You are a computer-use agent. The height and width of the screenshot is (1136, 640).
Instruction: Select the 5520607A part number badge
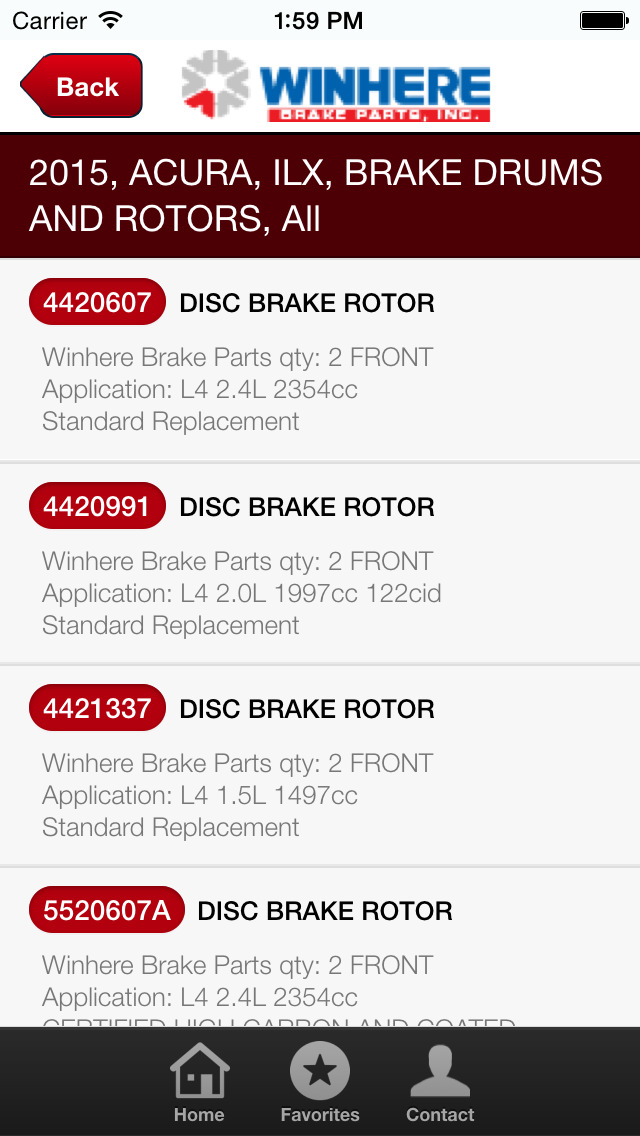(x=105, y=910)
